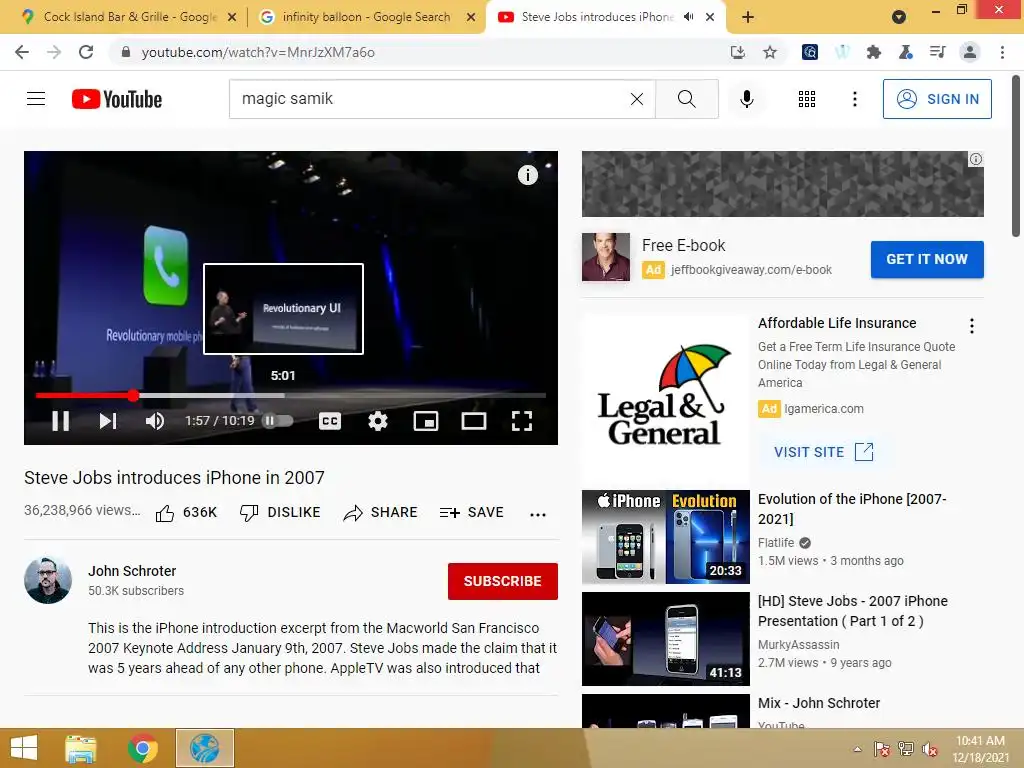The width and height of the screenshot is (1024, 768).
Task: Clear the YouTube search text
Action: coord(637,99)
